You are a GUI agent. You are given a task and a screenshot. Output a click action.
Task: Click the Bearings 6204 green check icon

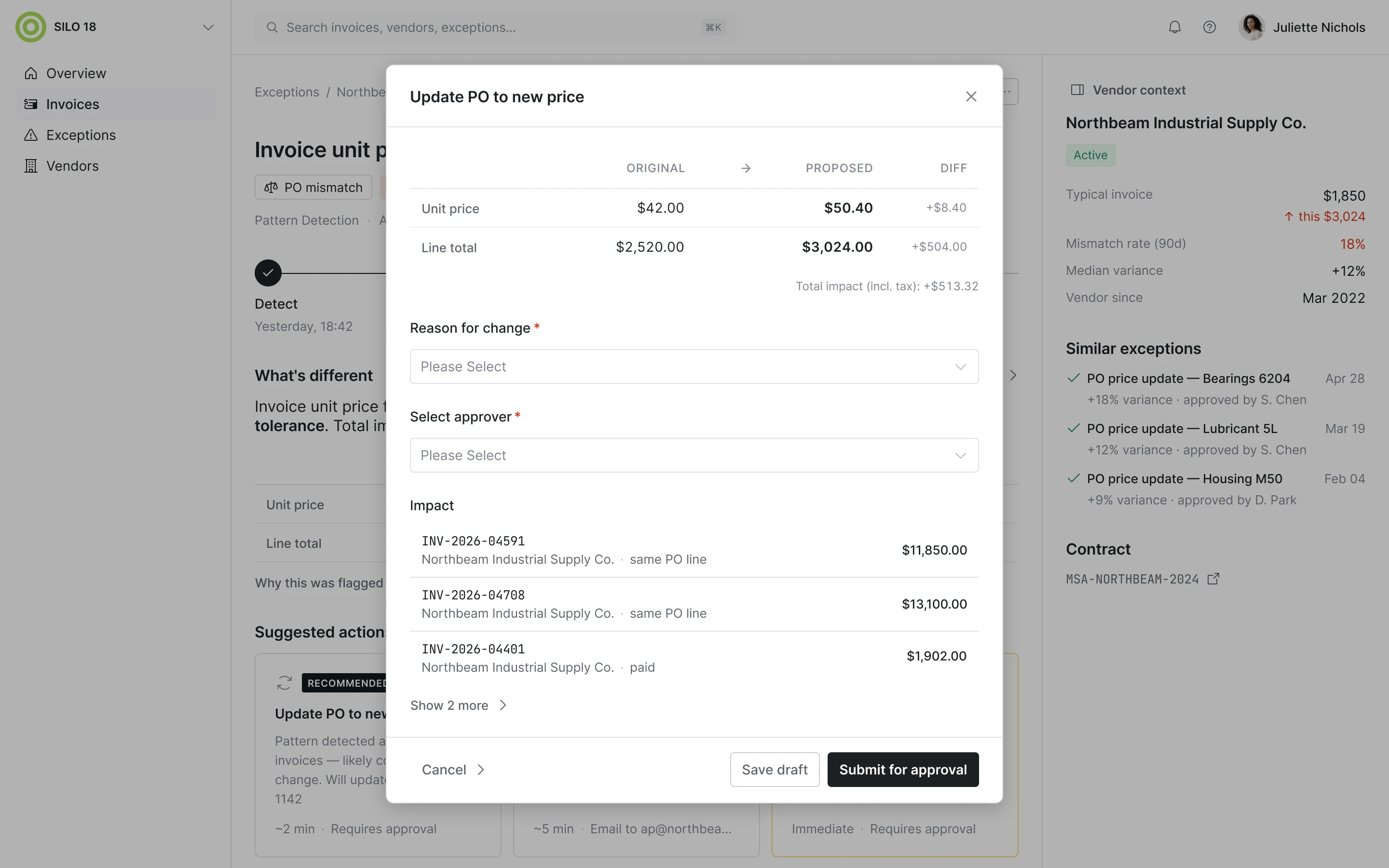(x=1073, y=379)
